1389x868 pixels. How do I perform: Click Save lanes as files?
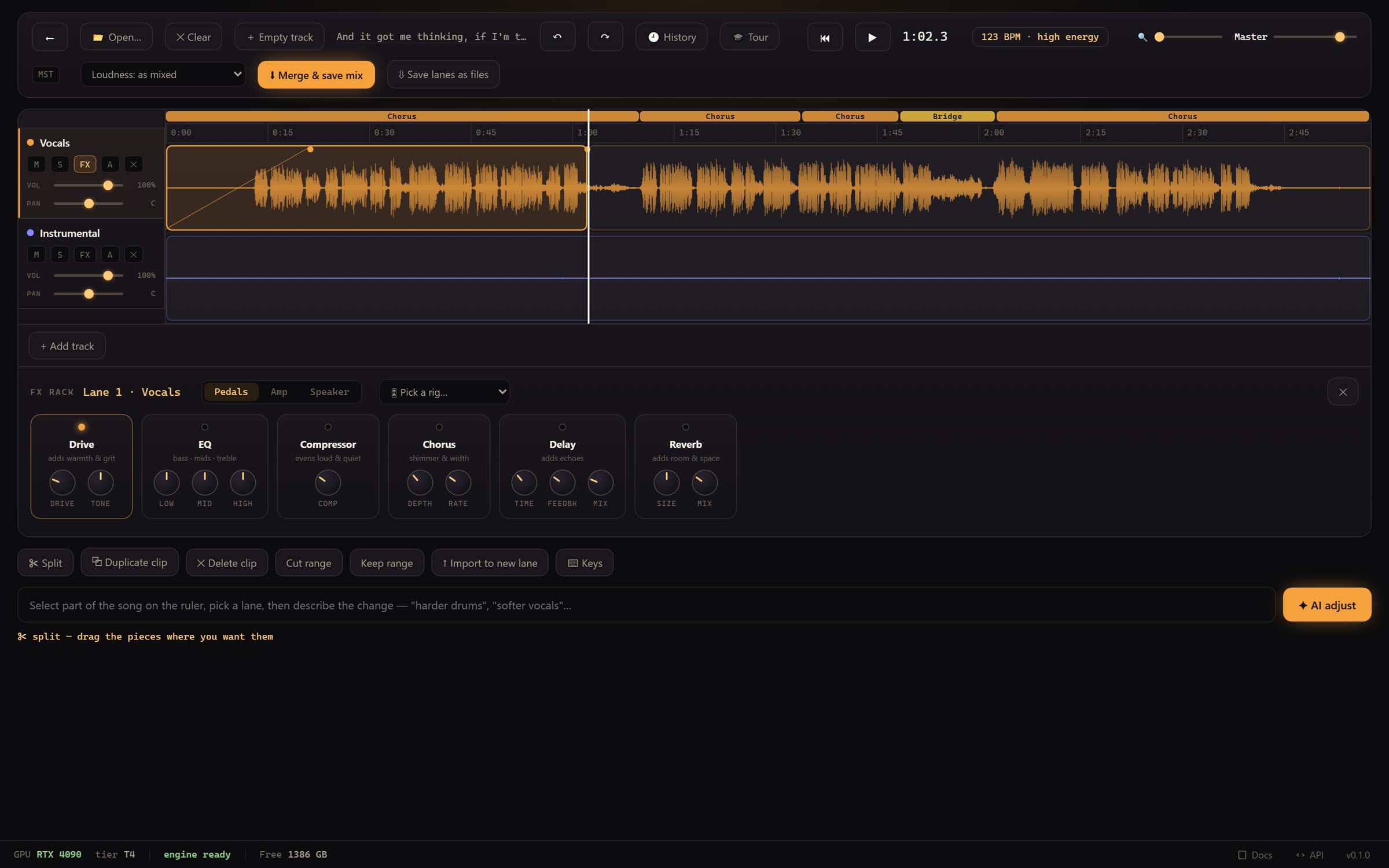tap(443, 75)
